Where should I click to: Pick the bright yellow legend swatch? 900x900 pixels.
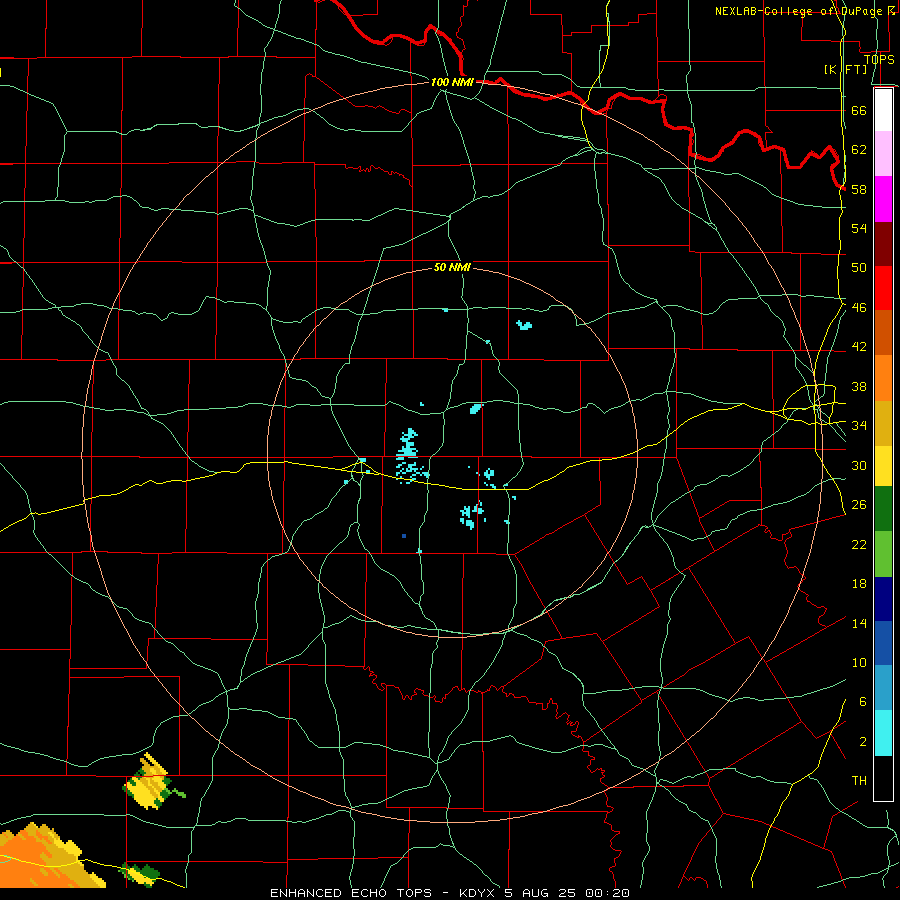pos(883,465)
